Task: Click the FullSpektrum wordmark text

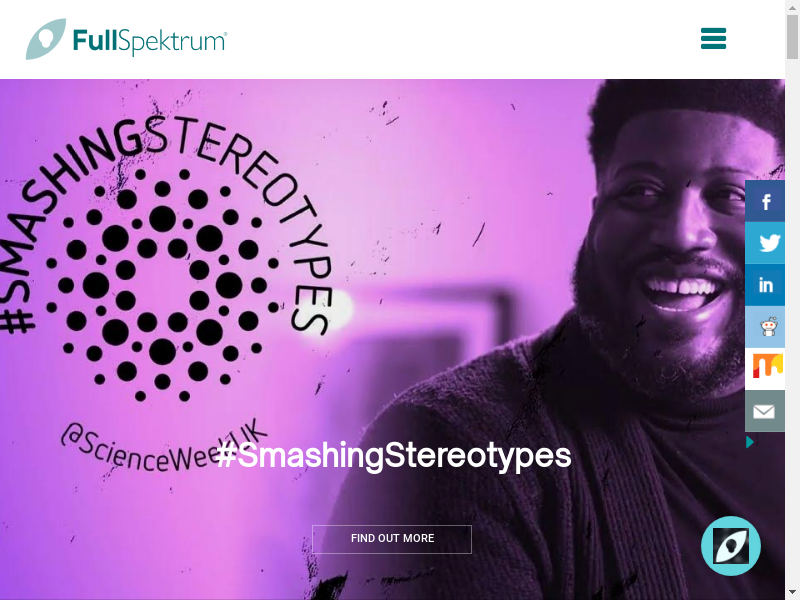Action: click(149, 41)
